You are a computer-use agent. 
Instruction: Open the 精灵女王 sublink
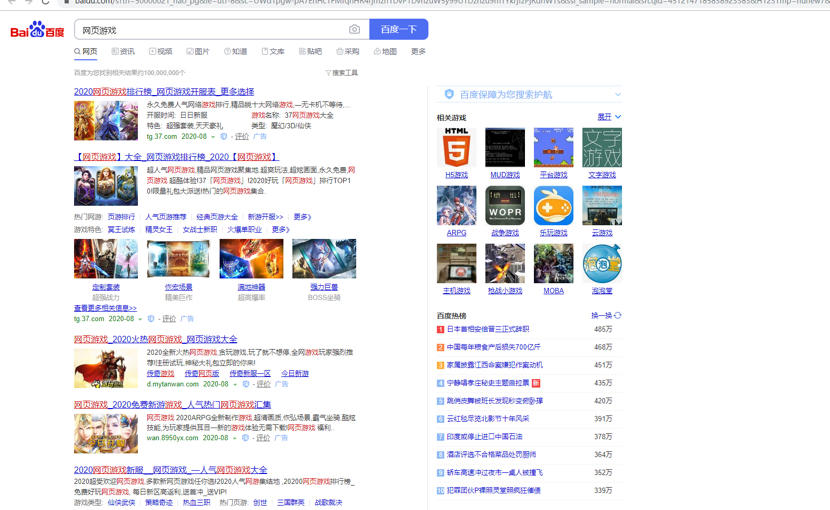click(159, 229)
